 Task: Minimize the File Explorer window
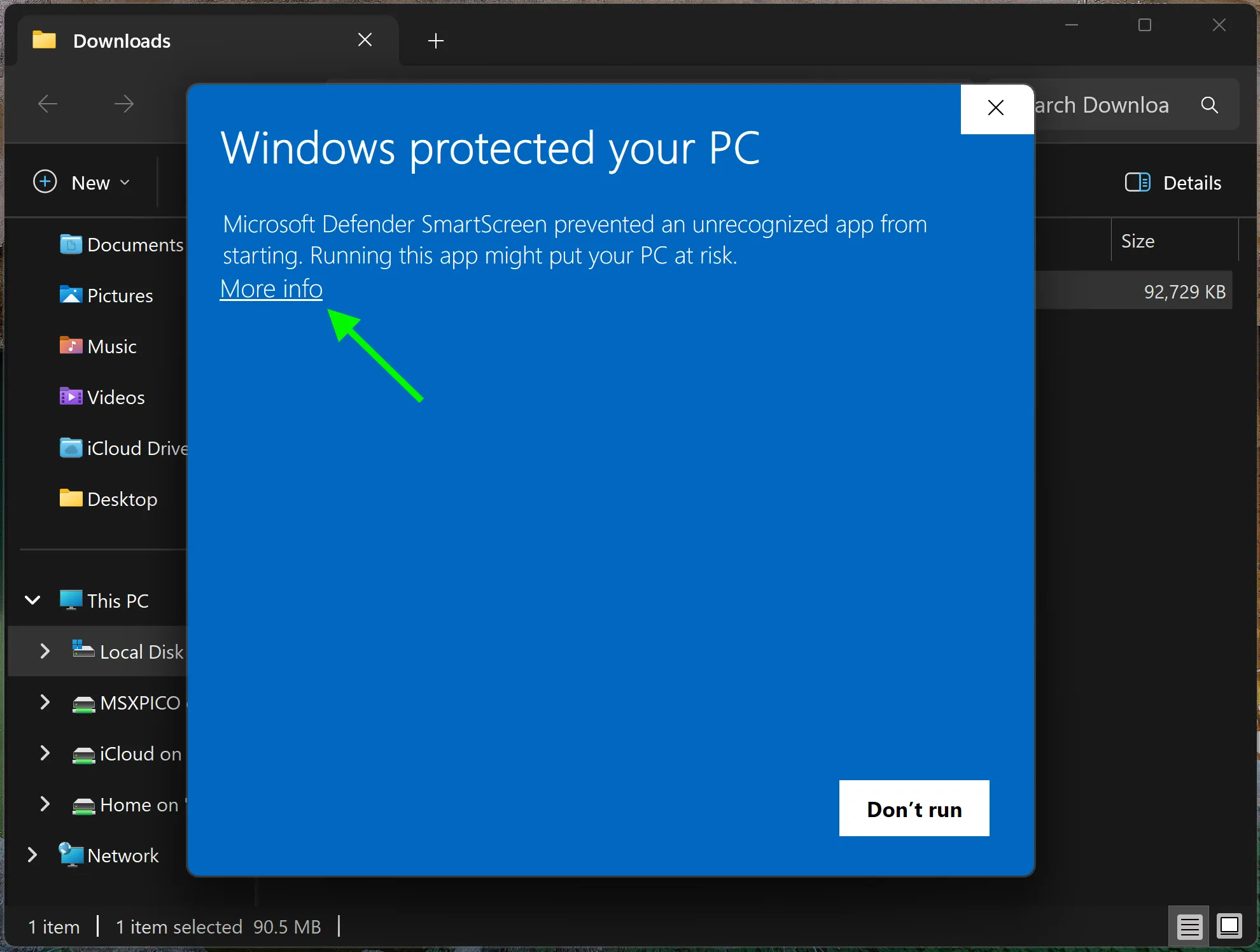(x=1072, y=25)
